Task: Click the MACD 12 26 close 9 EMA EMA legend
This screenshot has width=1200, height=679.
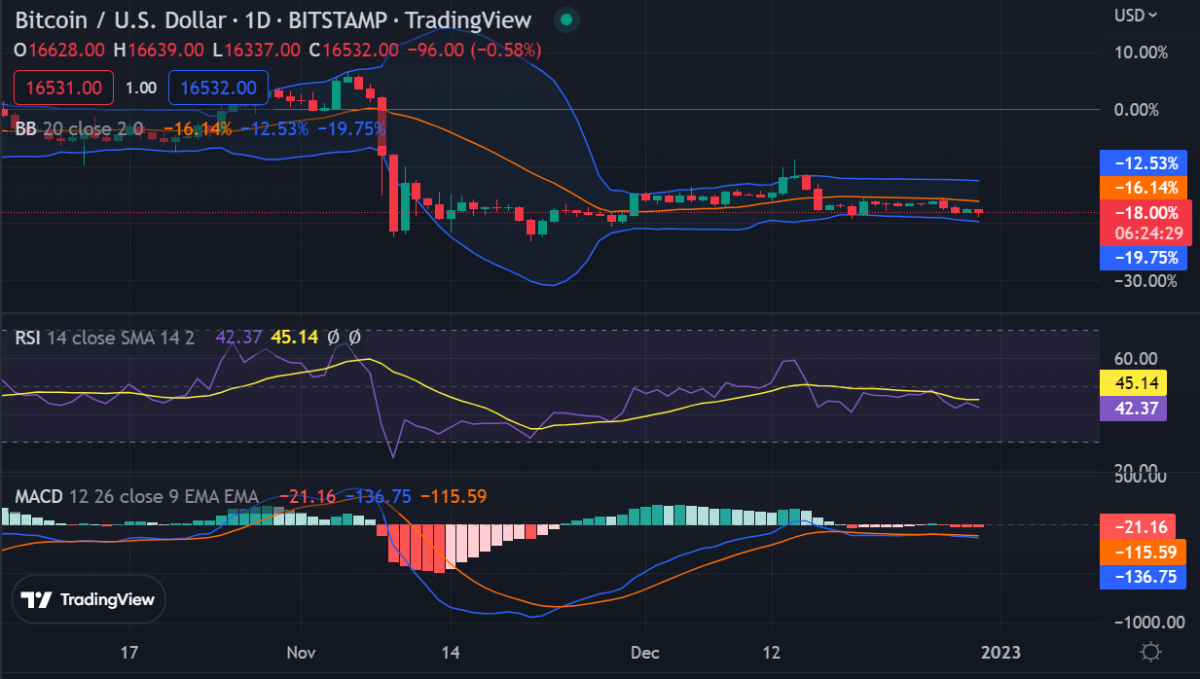Action: tap(137, 496)
